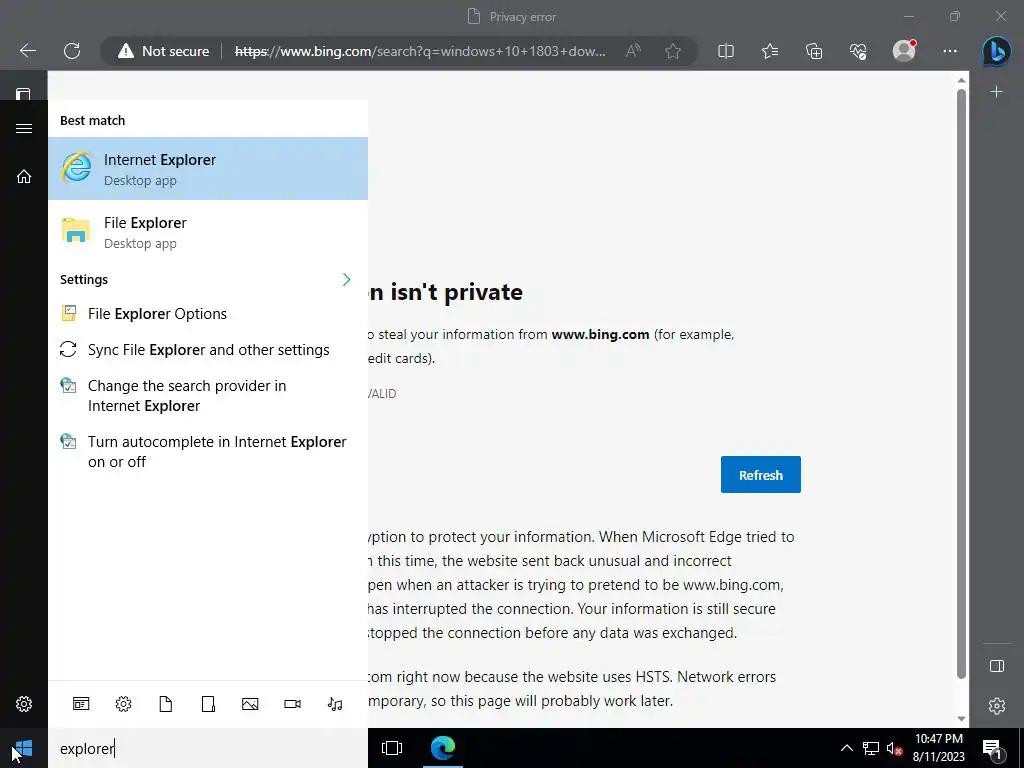Open Edge Settings and more ellipsis
The width and height of the screenshot is (1024, 768).
[950, 51]
